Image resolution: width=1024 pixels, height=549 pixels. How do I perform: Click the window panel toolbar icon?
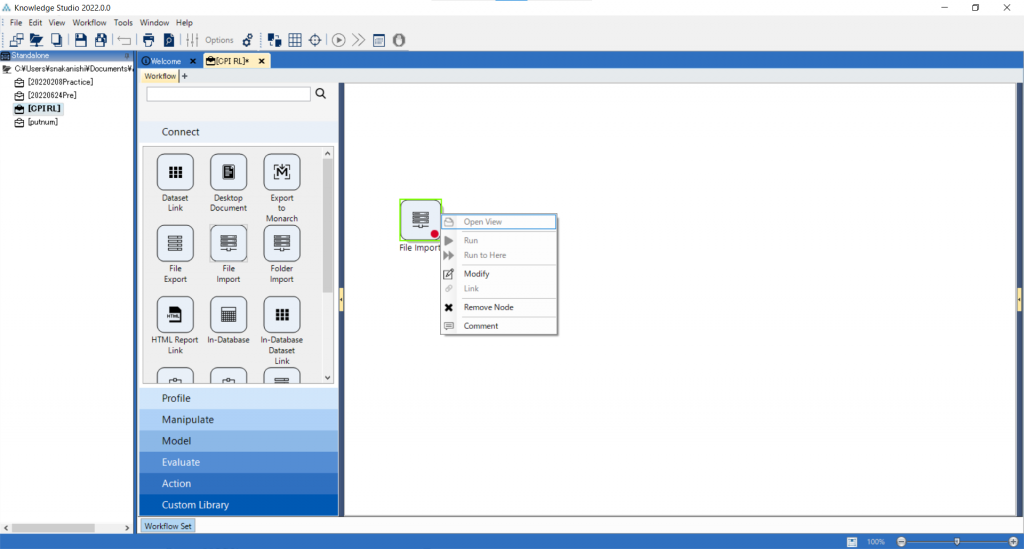click(x=379, y=40)
